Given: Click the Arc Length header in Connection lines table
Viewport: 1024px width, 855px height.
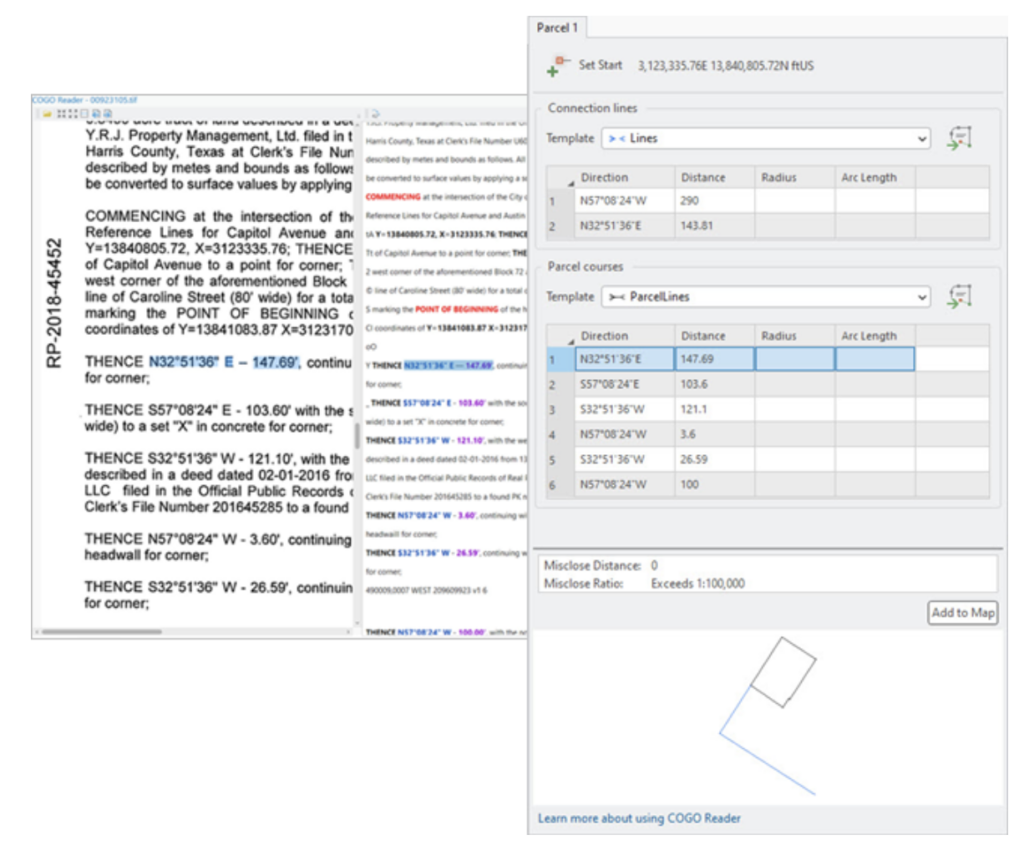Looking at the screenshot, I should (875, 178).
